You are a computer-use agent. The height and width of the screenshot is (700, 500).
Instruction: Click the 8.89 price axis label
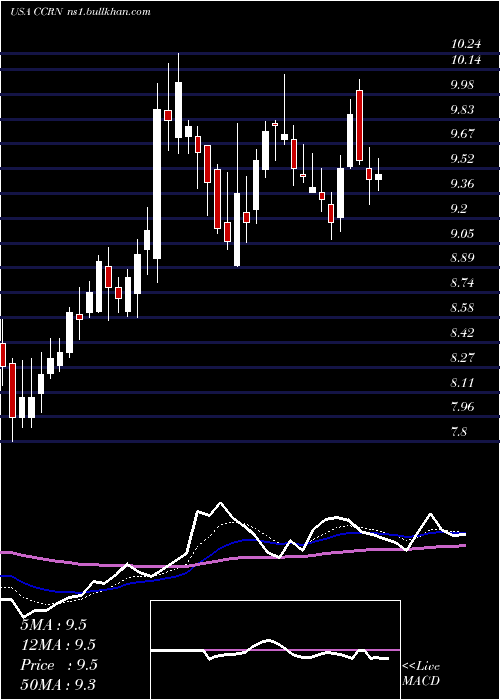click(x=462, y=258)
